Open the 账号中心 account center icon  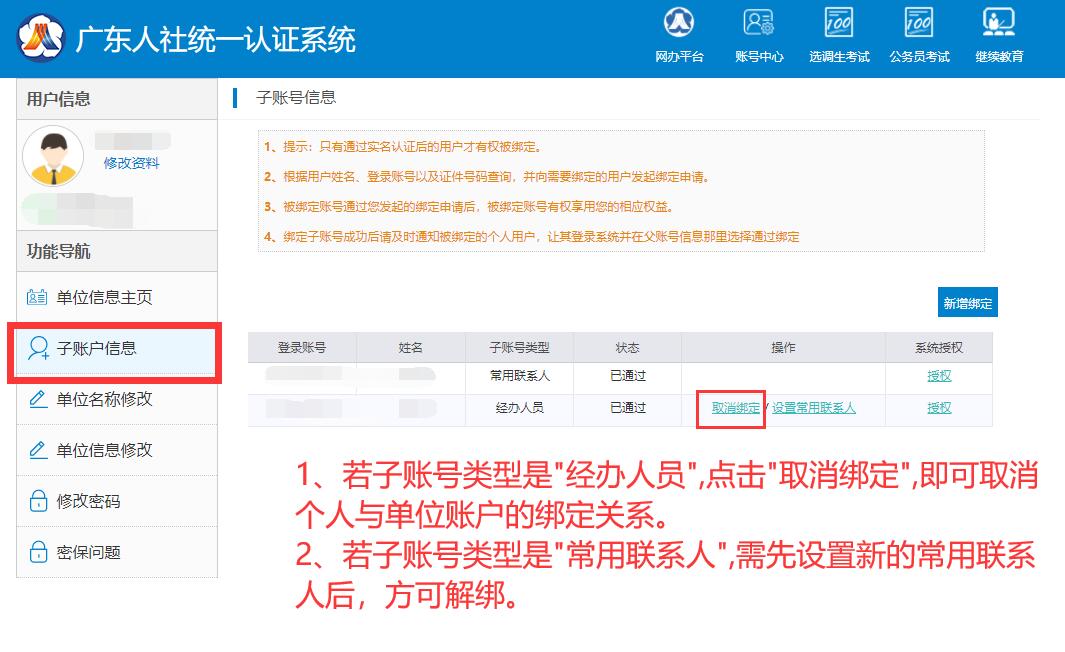click(x=759, y=24)
